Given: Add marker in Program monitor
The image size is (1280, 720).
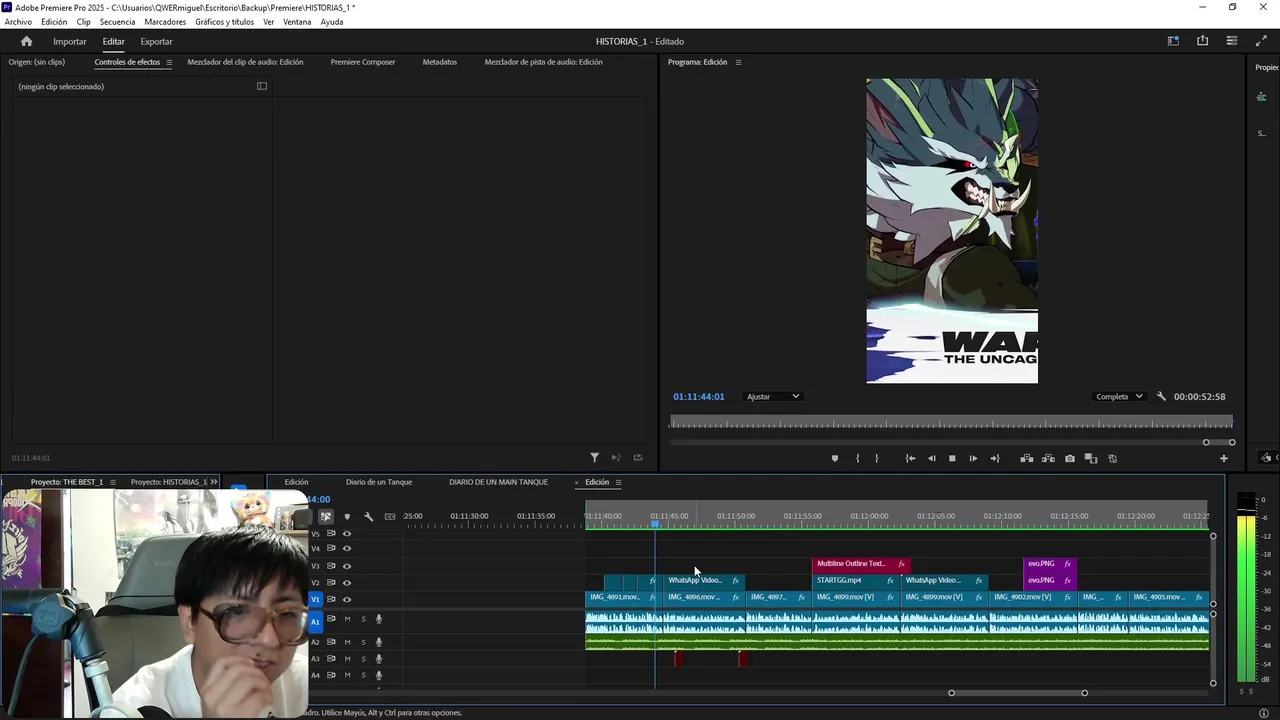Looking at the screenshot, I should pyautogui.click(x=835, y=458).
